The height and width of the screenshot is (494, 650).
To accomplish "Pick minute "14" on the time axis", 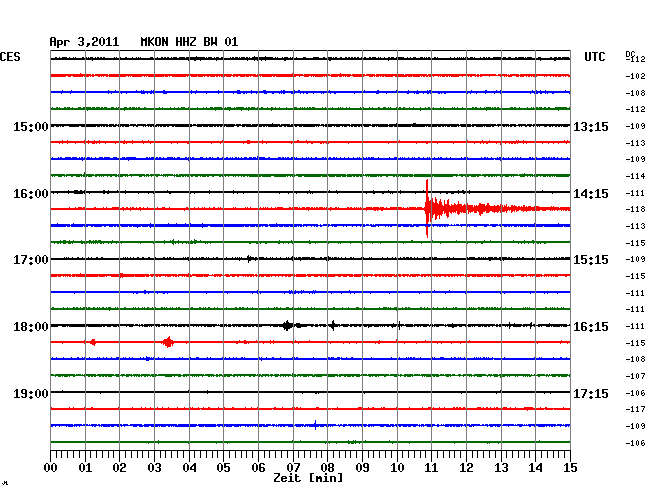I will click(x=536, y=467).
